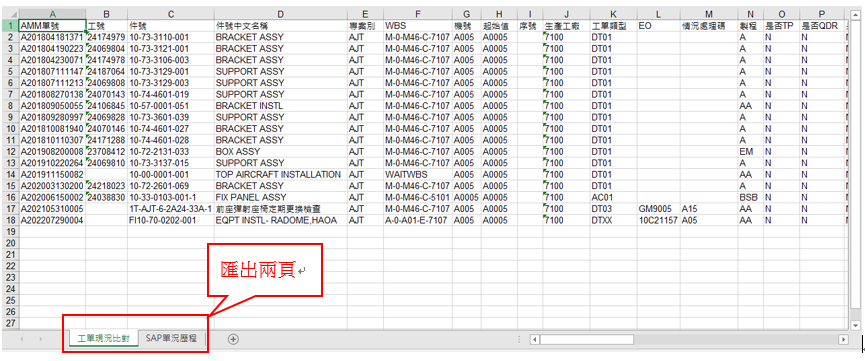
Task: Select cell with 工號 24174979
Action: click(x=106, y=37)
